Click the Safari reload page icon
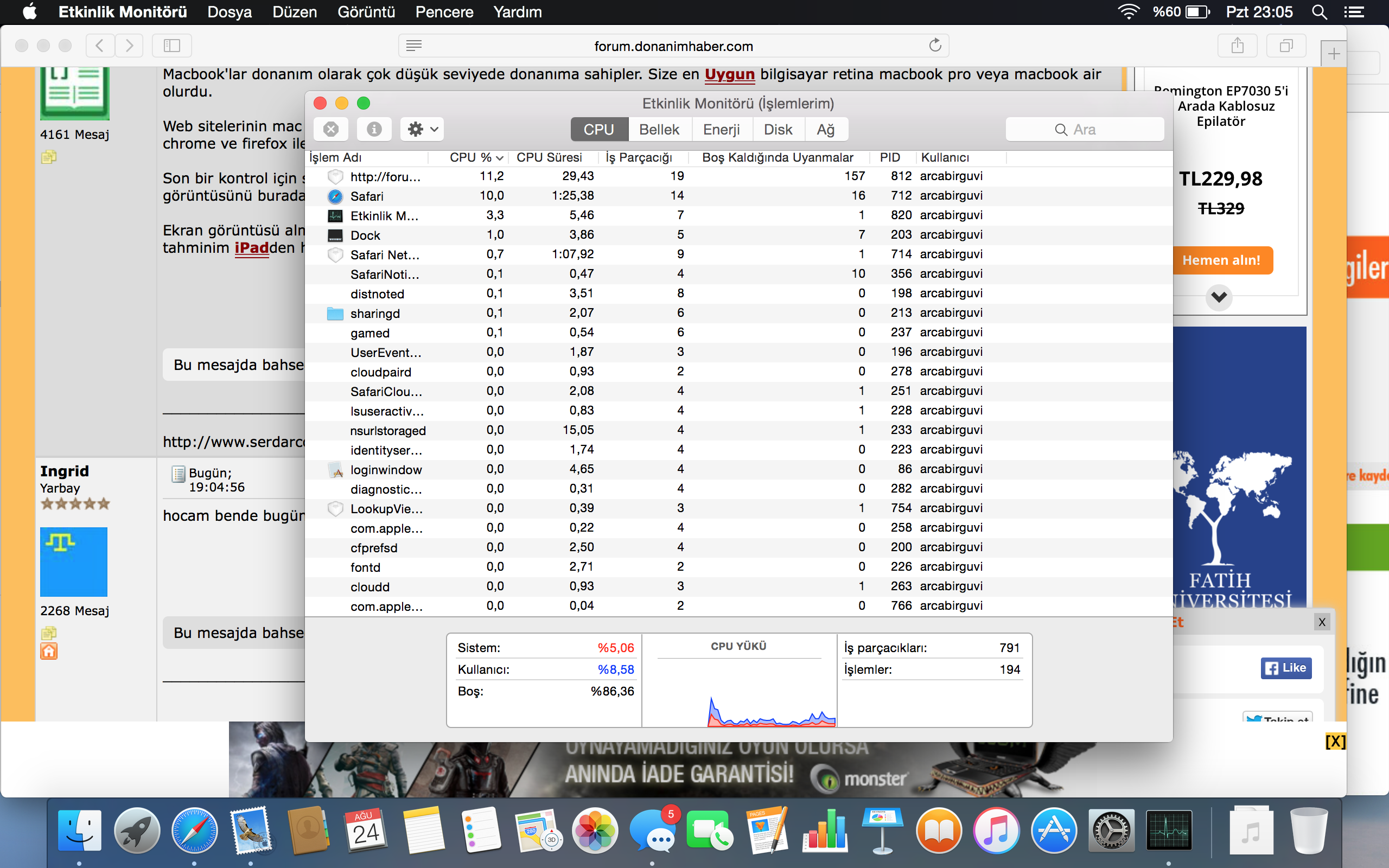Viewport: 1389px width, 868px height. pos(935,46)
